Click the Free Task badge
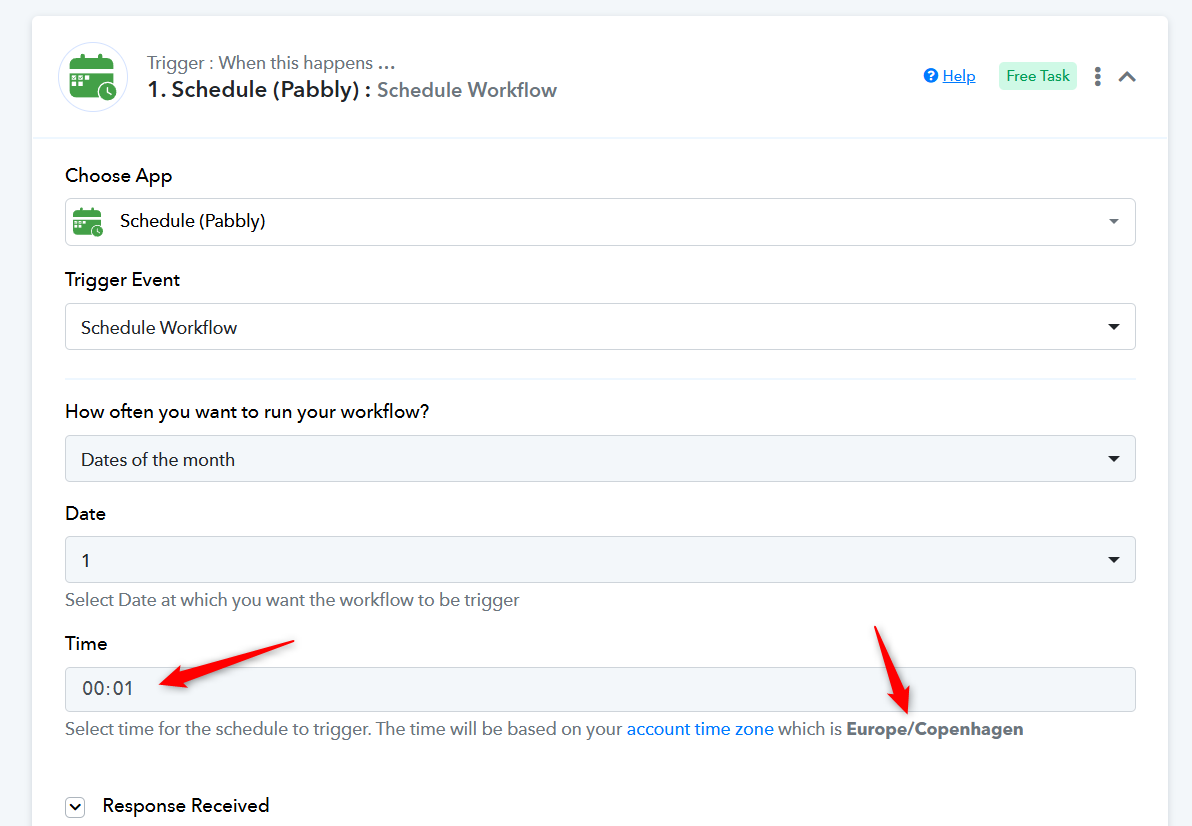1192x826 pixels. [x=1037, y=76]
